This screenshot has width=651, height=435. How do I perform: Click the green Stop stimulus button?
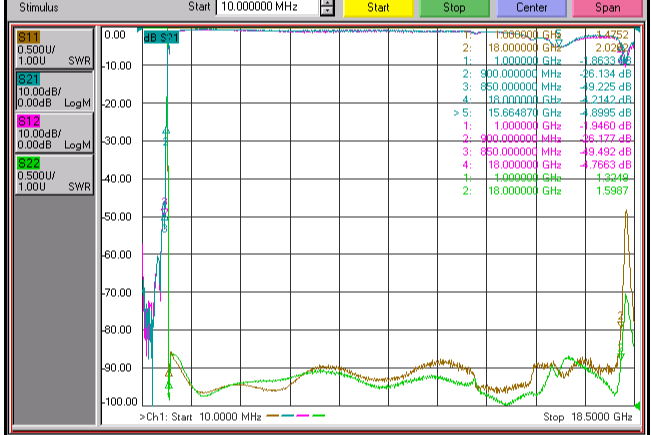[454, 8]
